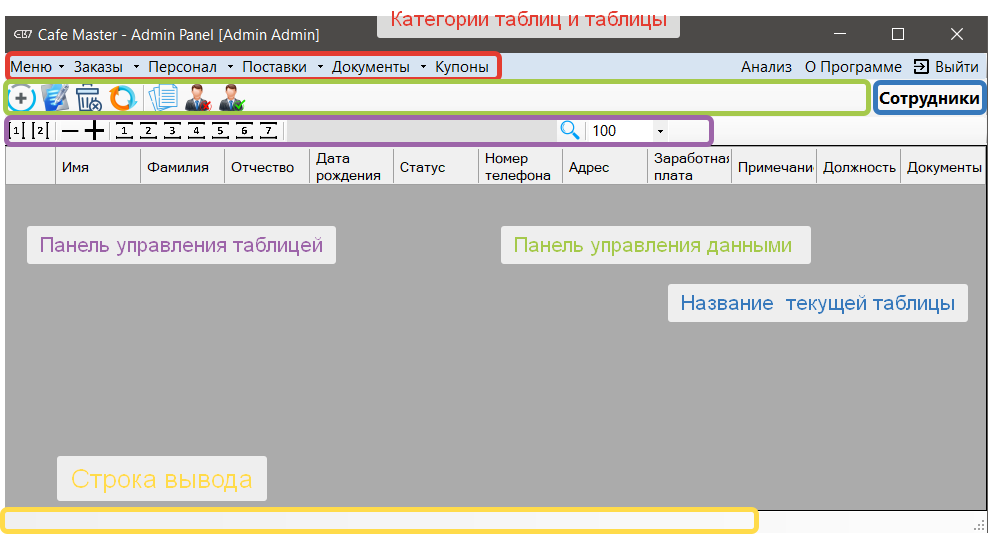Image resolution: width=990 pixels, height=534 pixels.
Task: Open the Поставки dropdown menu
Action: [x=283, y=67]
